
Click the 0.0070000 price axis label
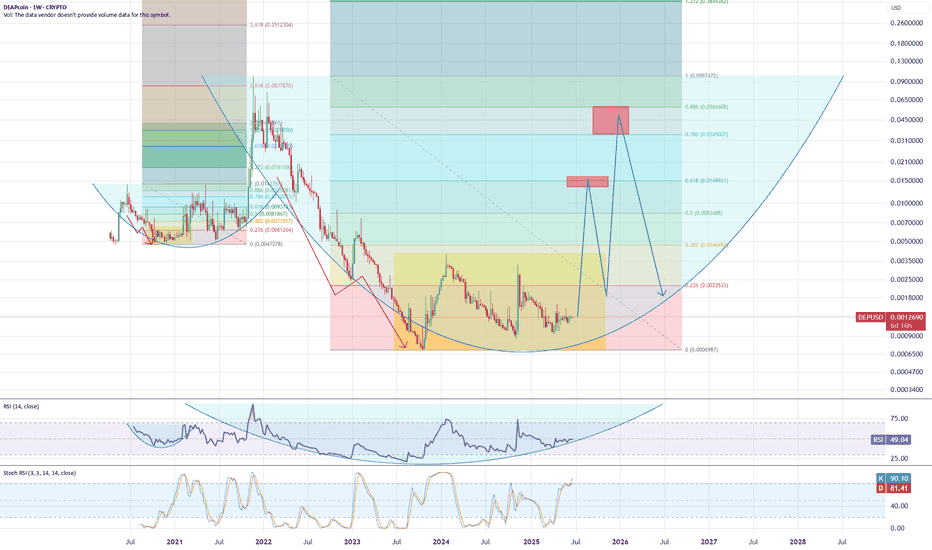point(906,223)
